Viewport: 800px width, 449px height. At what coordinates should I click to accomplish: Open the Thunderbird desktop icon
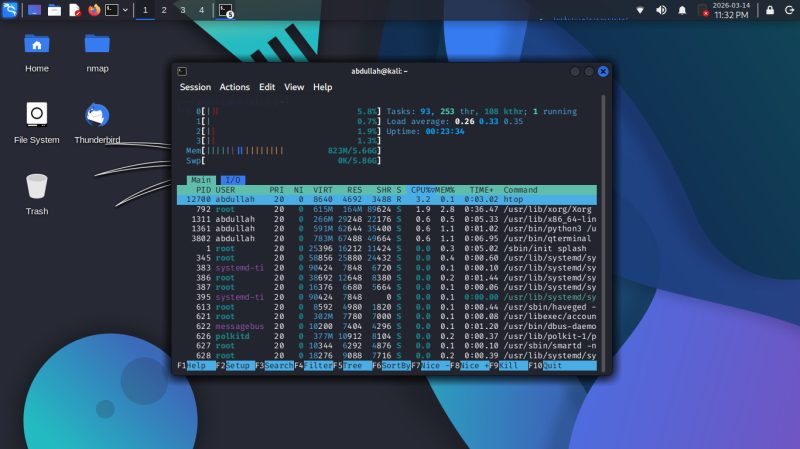click(96, 118)
